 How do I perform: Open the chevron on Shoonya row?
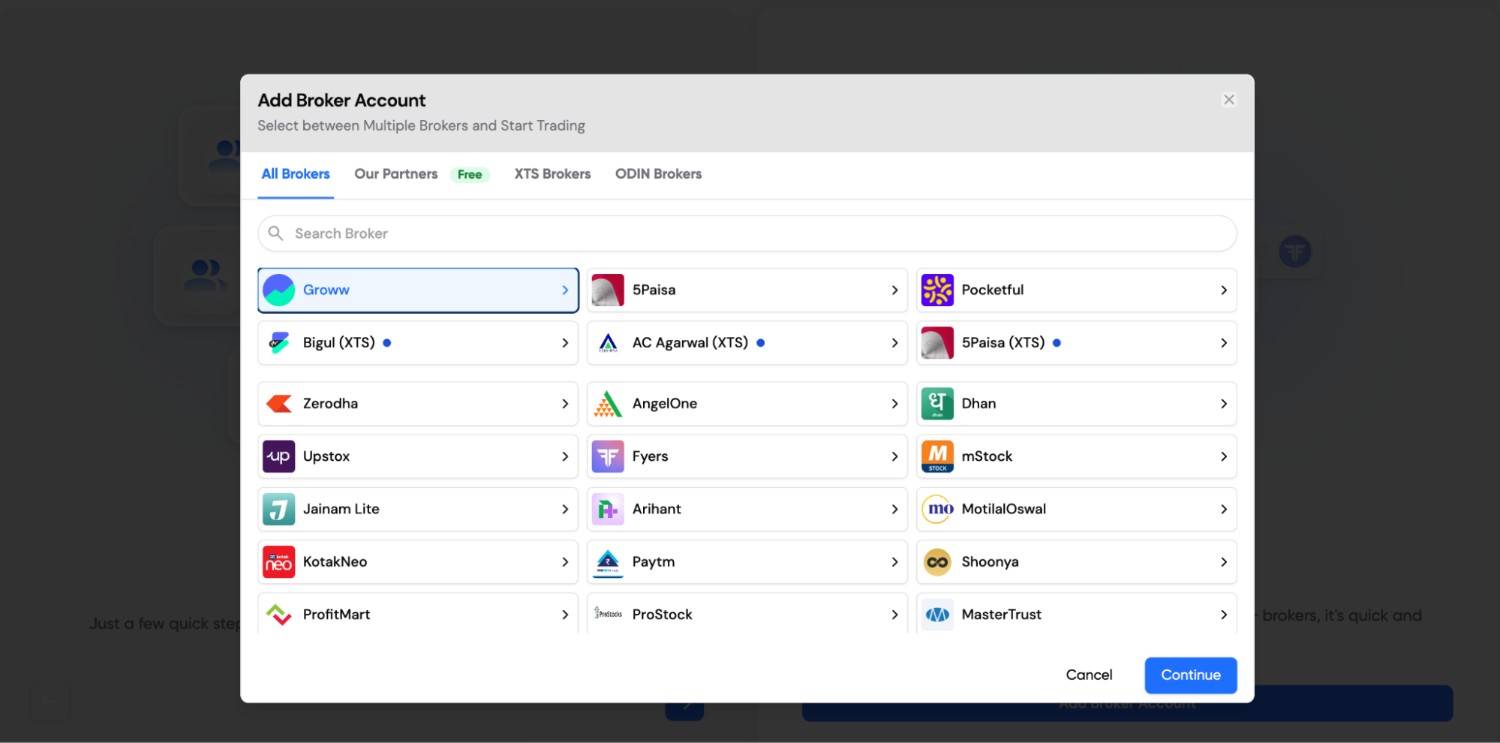1224,562
